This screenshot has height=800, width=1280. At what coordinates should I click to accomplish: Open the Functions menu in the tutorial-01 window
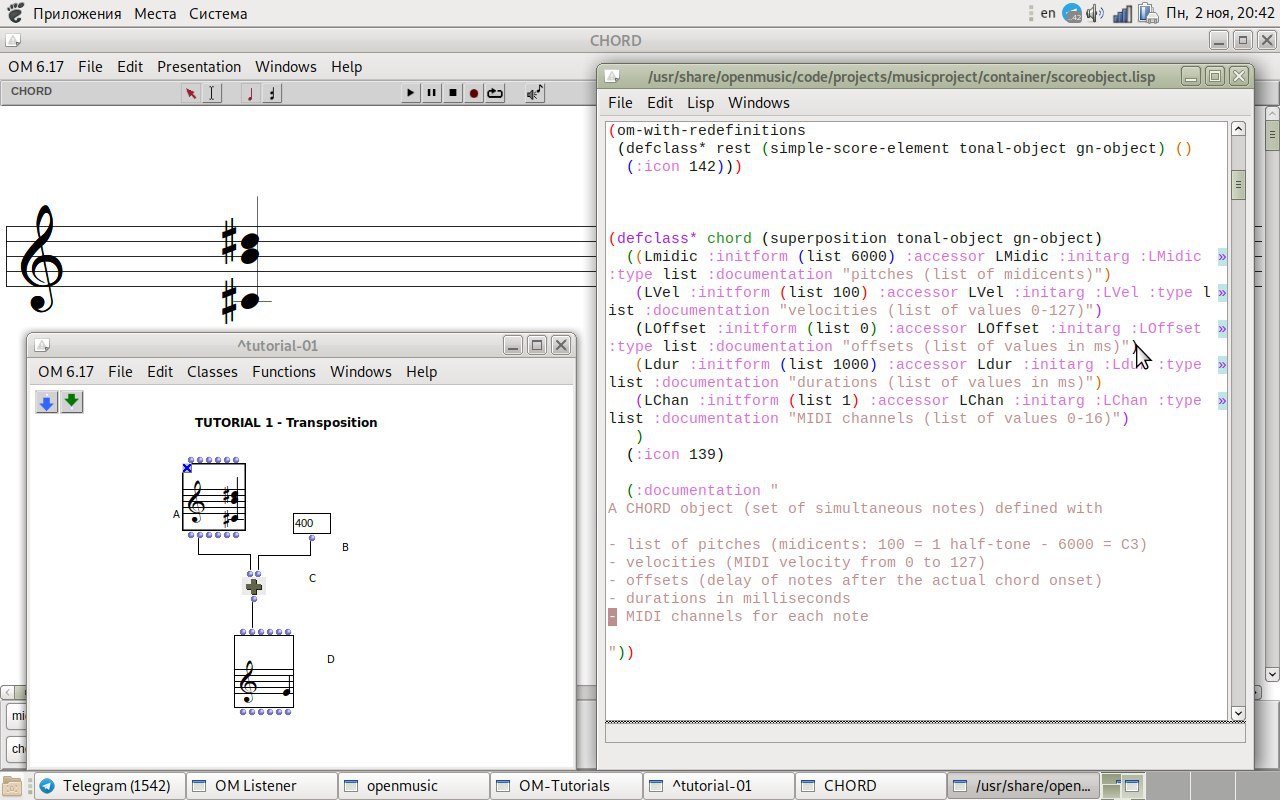click(x=284, y=372)
